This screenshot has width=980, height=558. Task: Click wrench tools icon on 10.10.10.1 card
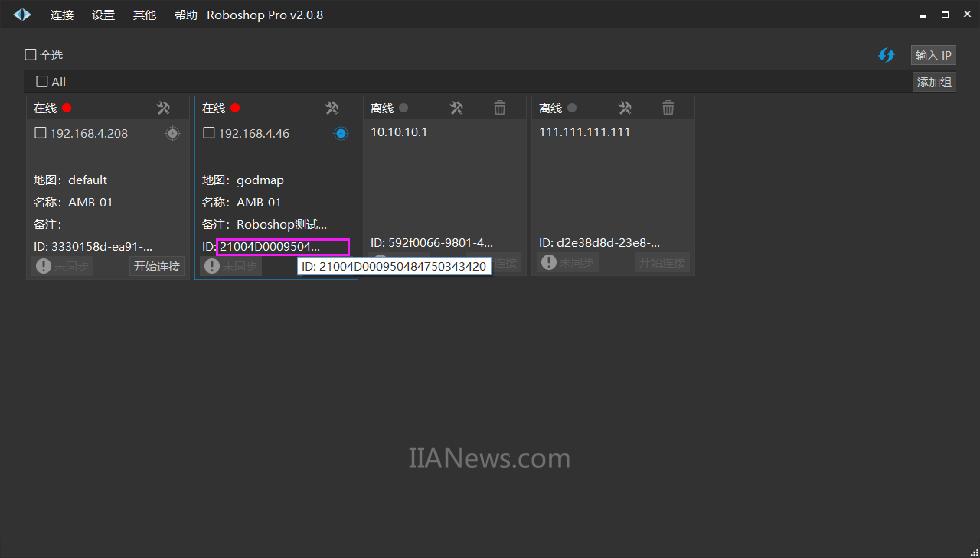click(x=456, y=108)
